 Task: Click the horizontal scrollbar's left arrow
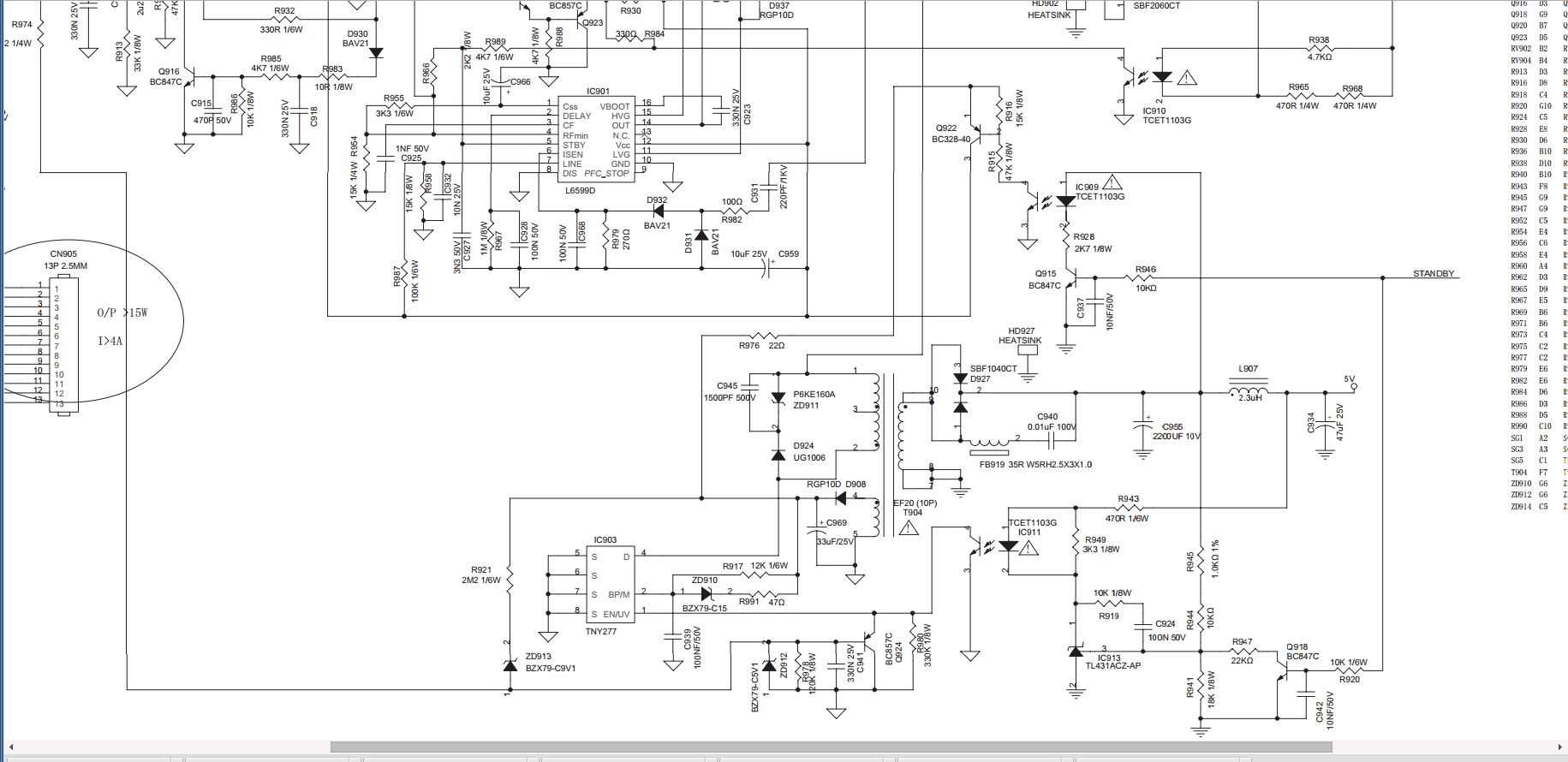click(9, 747)
